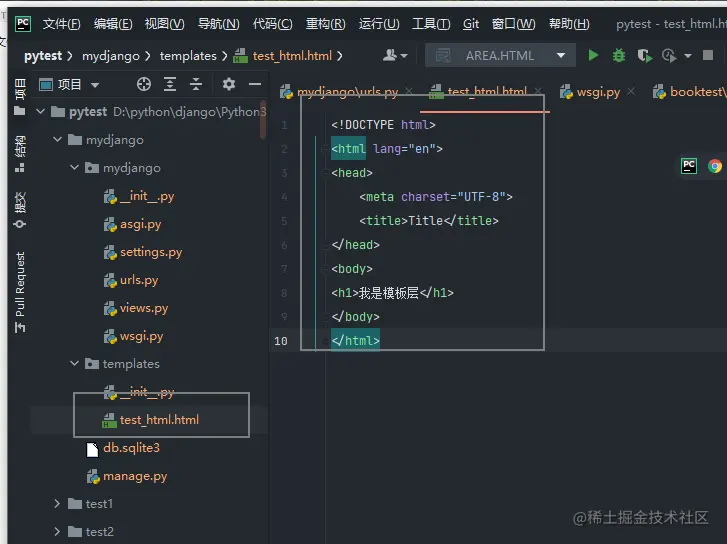Expand all in project tree
Screen dimensions: 727x544
click(170, 84)
